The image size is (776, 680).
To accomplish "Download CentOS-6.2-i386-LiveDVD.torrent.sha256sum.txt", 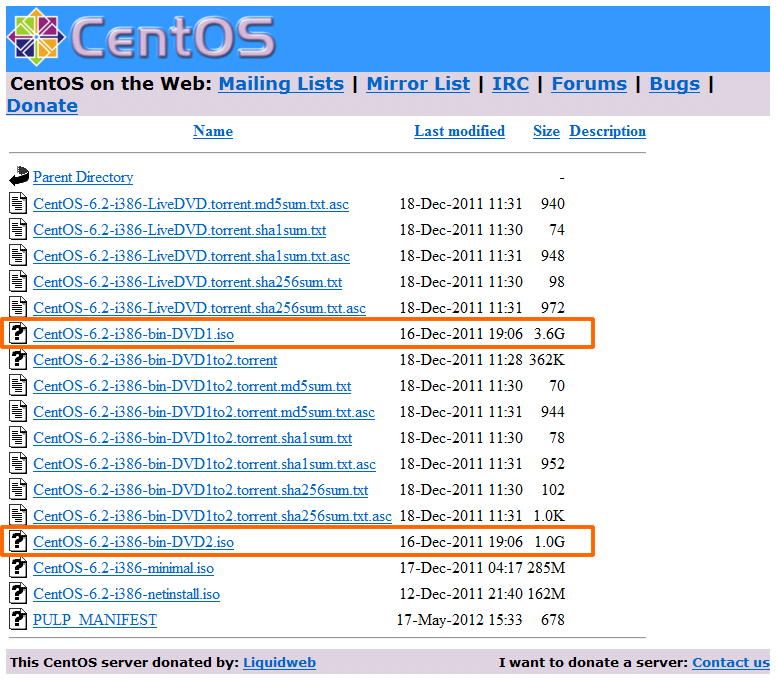I will [x=188, y=282].
